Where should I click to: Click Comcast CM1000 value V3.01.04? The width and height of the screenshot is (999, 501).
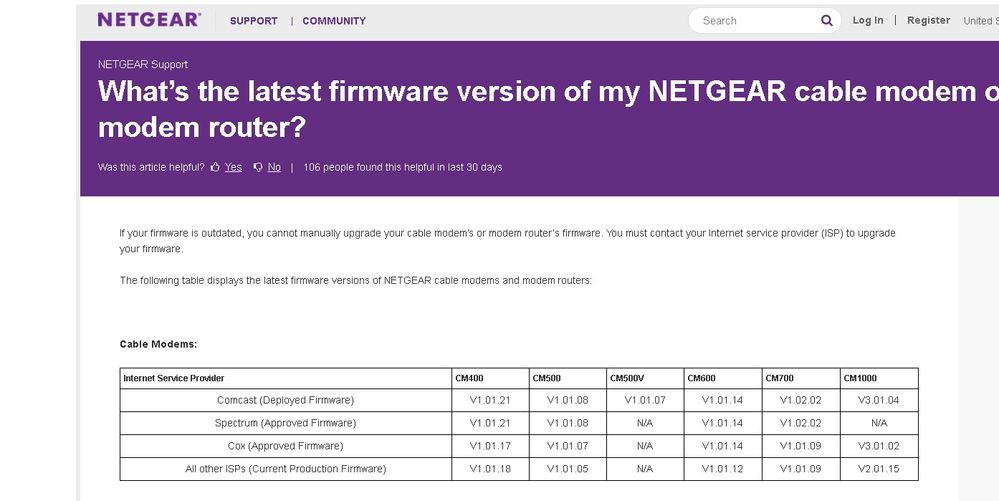879,400
